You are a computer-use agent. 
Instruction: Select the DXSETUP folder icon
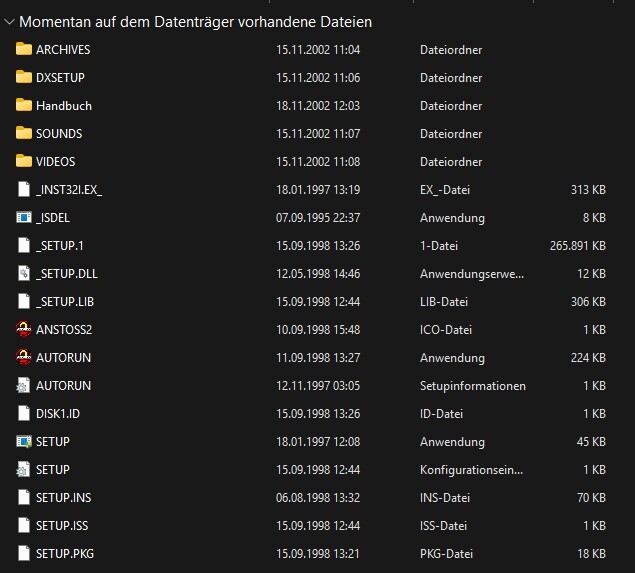click(24, 77)
